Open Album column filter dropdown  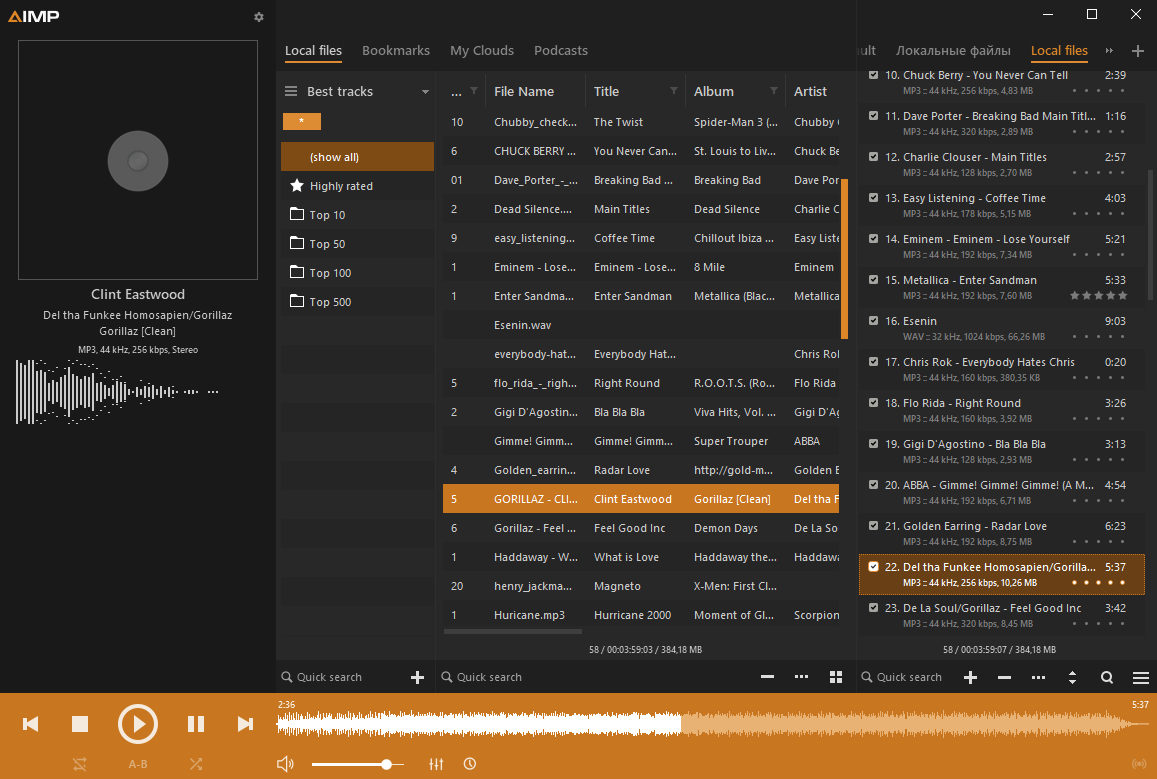[773, 91]
